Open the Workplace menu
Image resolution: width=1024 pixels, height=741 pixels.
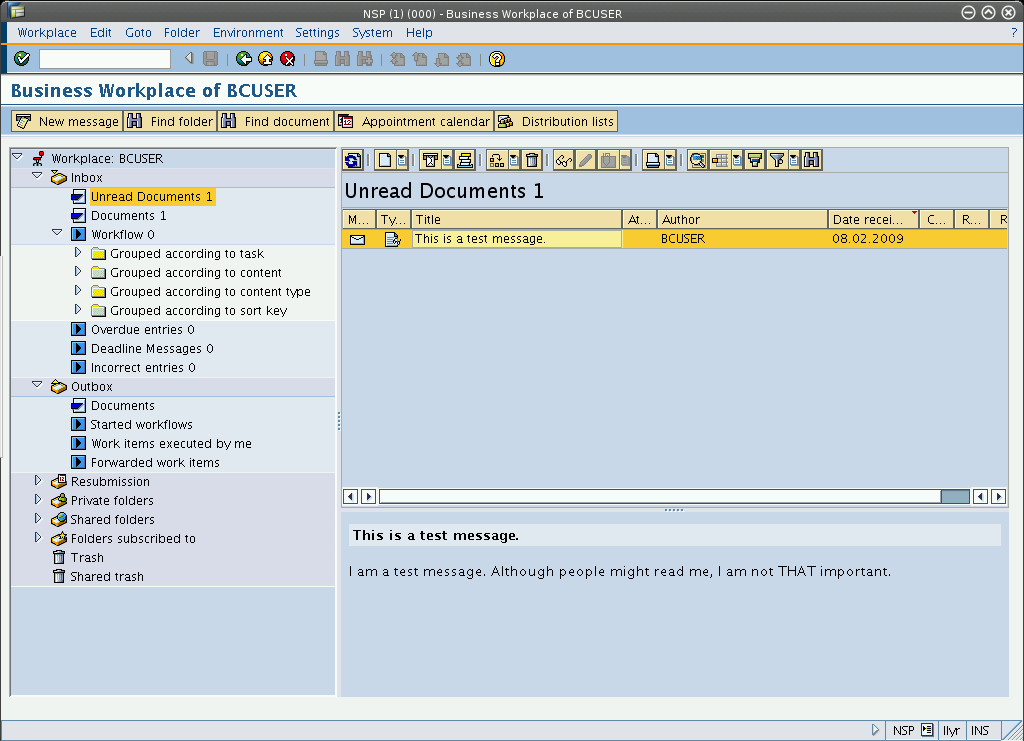[46, 33]
